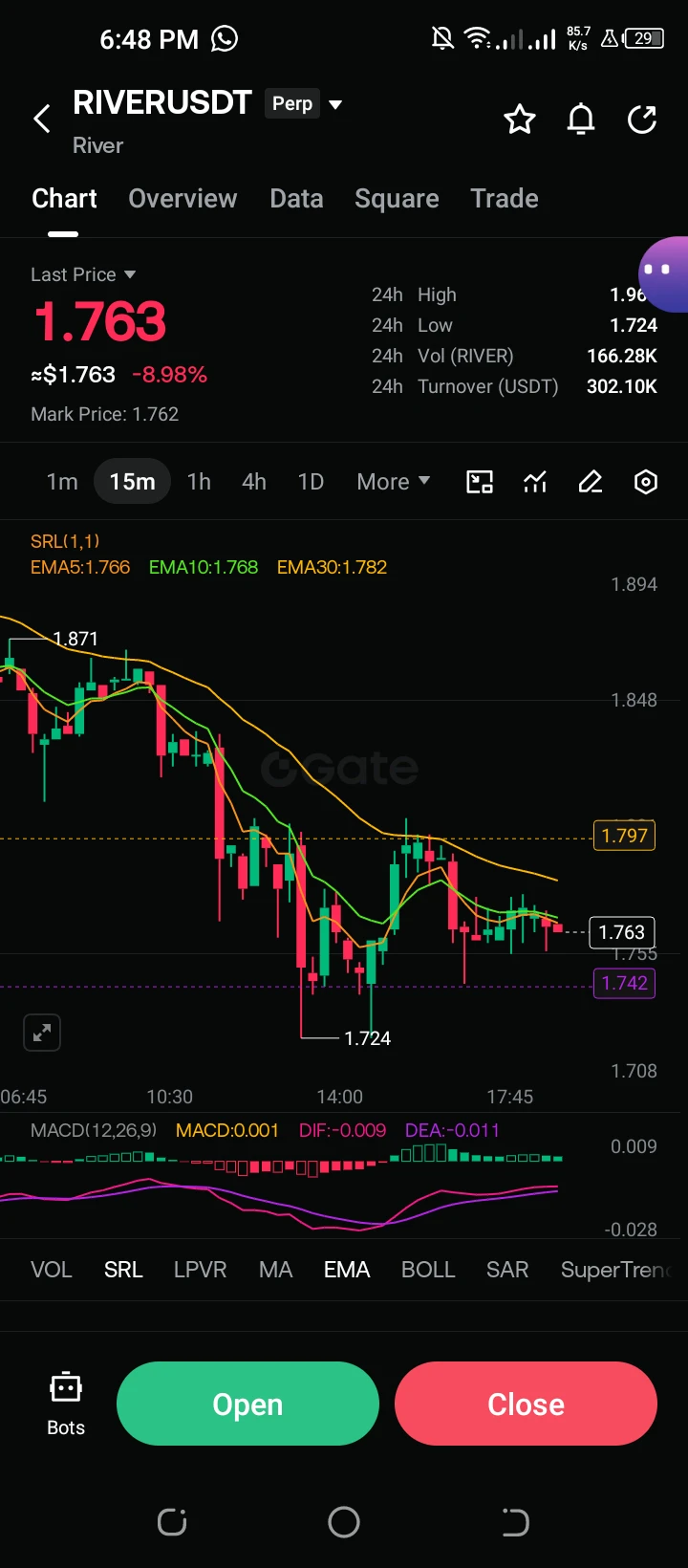Select the 1h timeframe
Viewport: 688px width, 1568px height.
(x=199, y=482)
